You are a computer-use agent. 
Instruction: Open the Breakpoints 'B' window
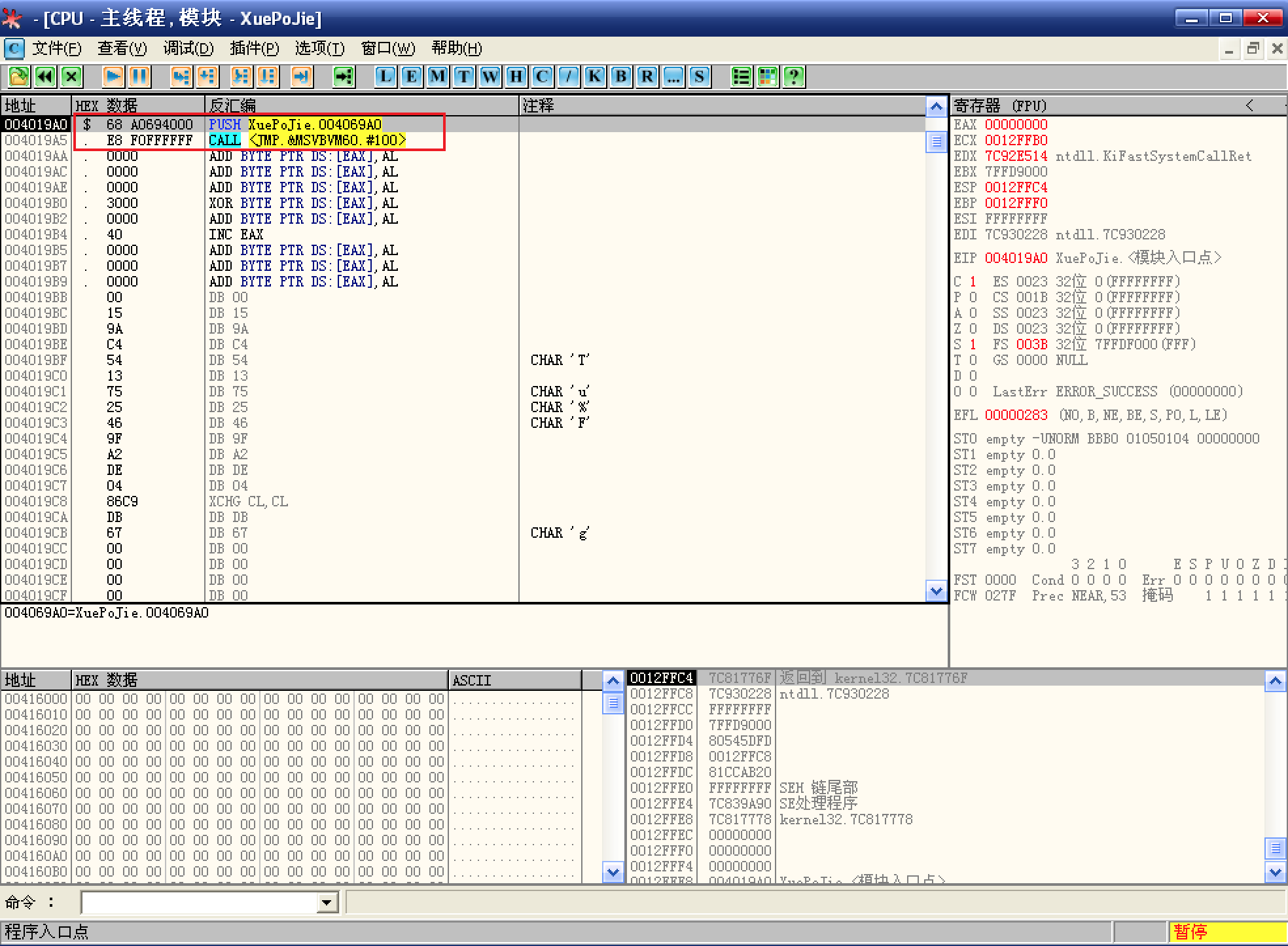tap(620, 77)
